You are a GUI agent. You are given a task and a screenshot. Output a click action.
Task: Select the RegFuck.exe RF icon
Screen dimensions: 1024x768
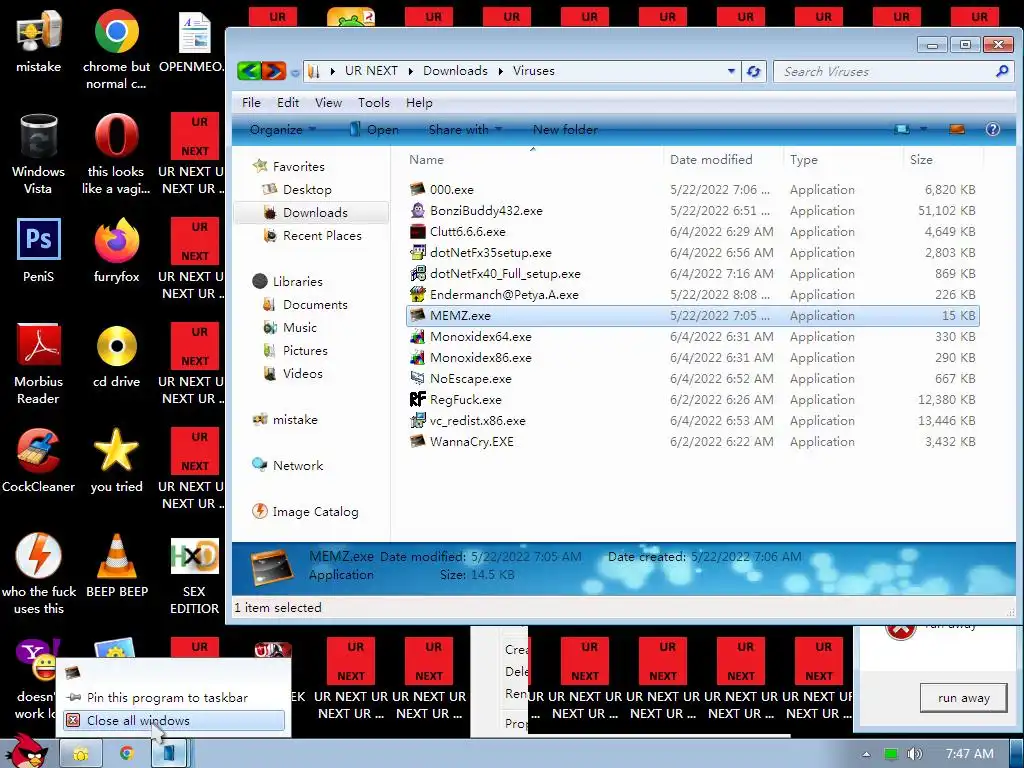tap(417, 399)
